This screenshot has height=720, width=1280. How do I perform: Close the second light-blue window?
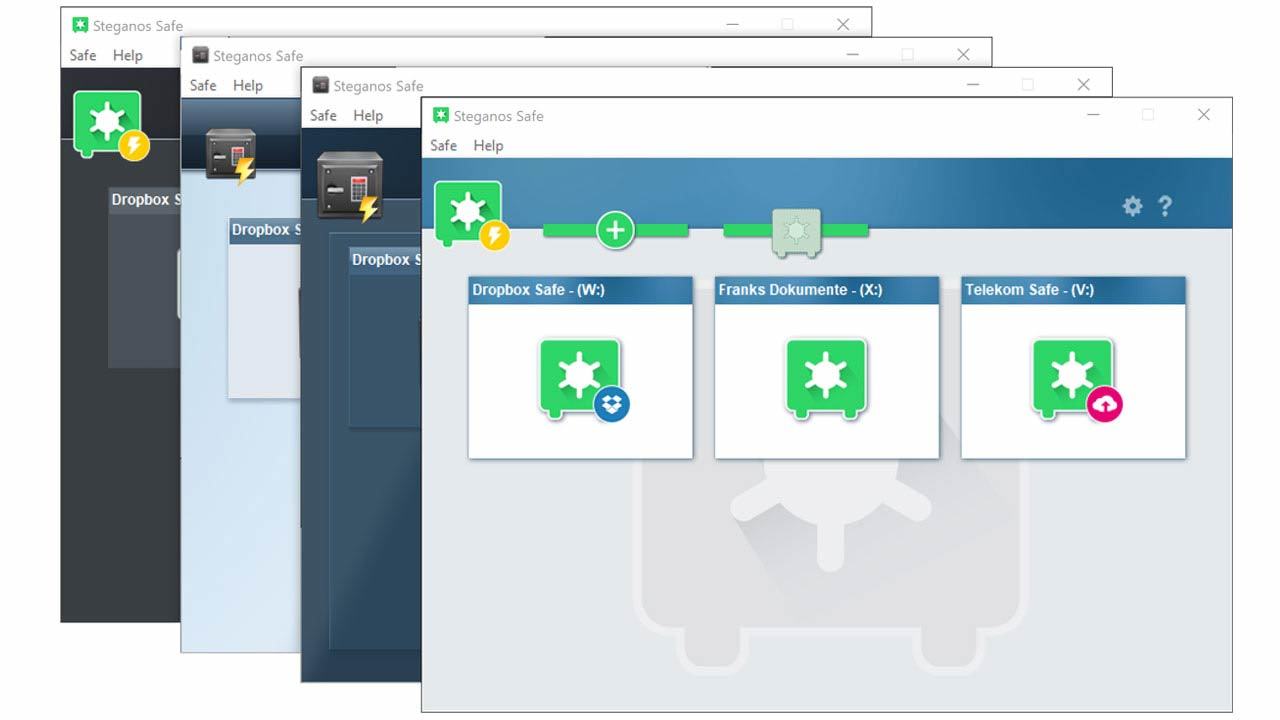964,55
